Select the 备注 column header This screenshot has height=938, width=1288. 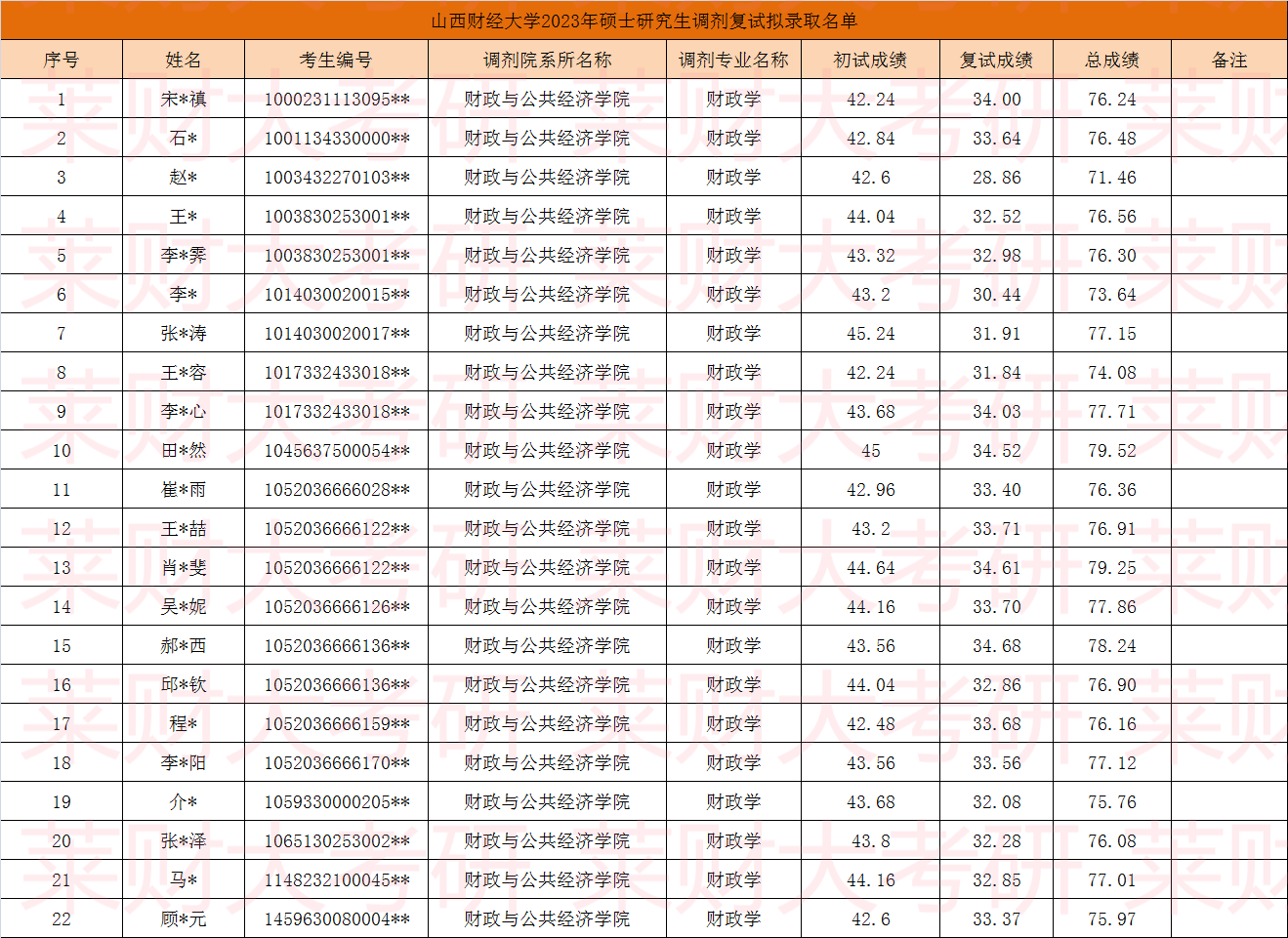[1229, 60]
